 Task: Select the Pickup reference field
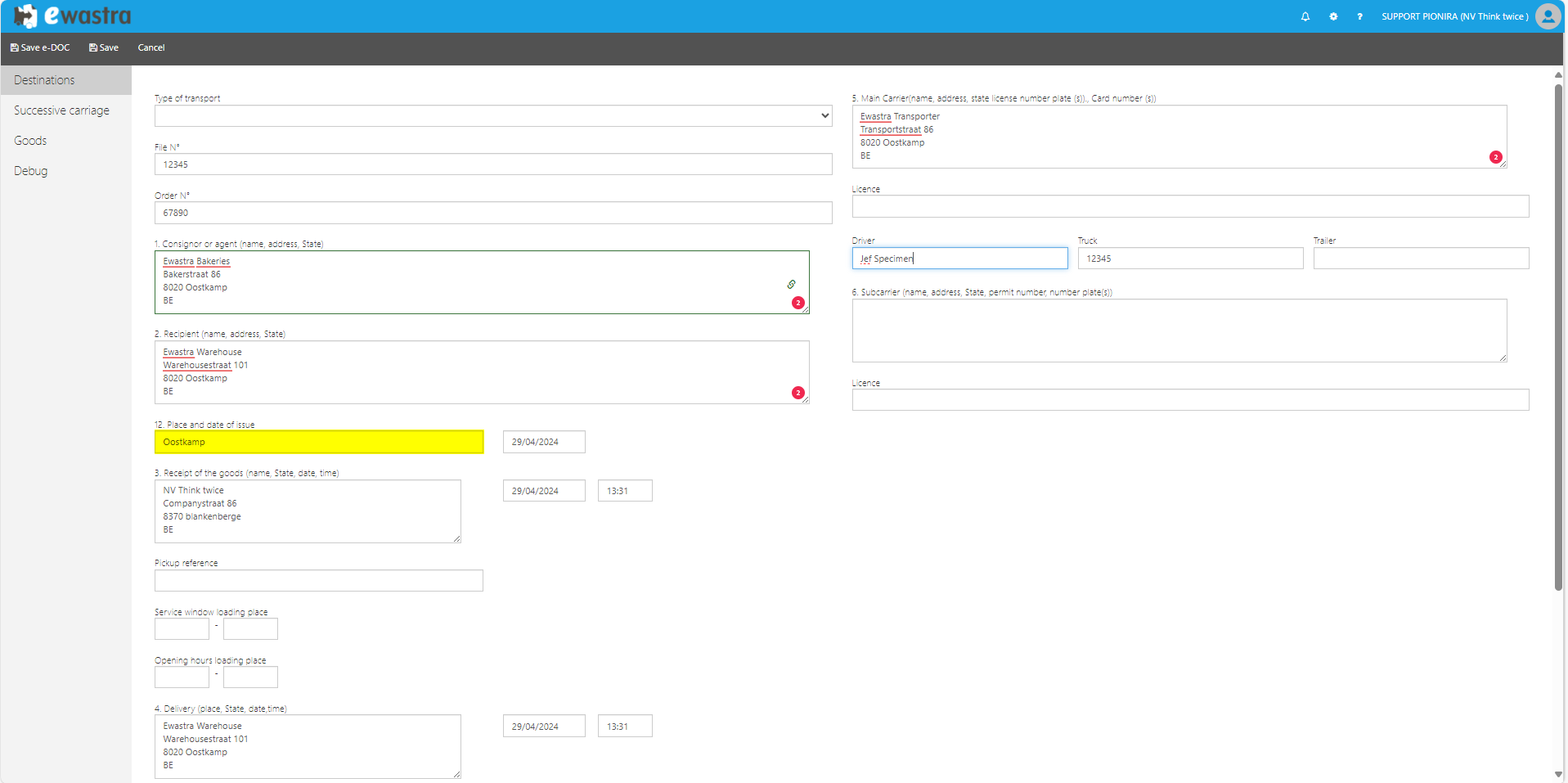click(x=319, y=581)
